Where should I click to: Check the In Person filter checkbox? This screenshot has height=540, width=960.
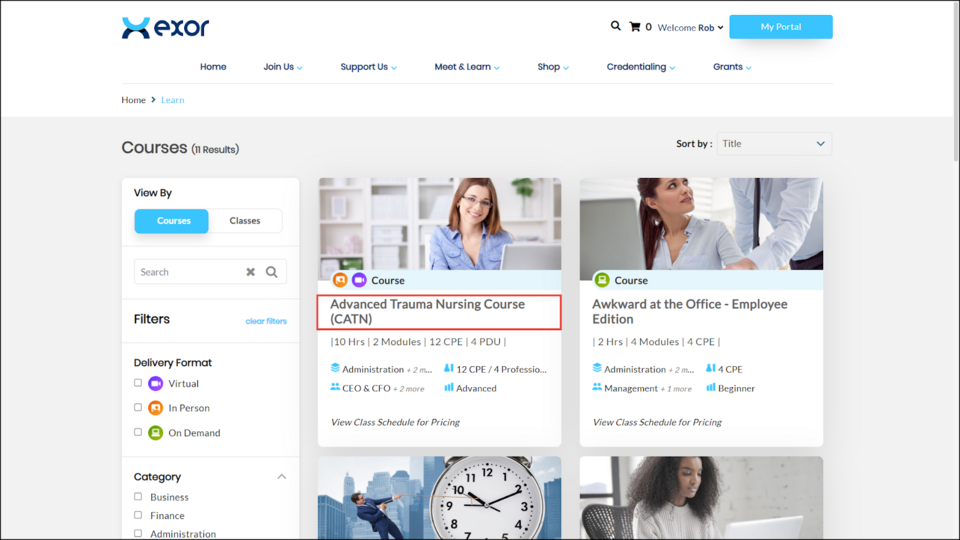(x=138, y=408)
